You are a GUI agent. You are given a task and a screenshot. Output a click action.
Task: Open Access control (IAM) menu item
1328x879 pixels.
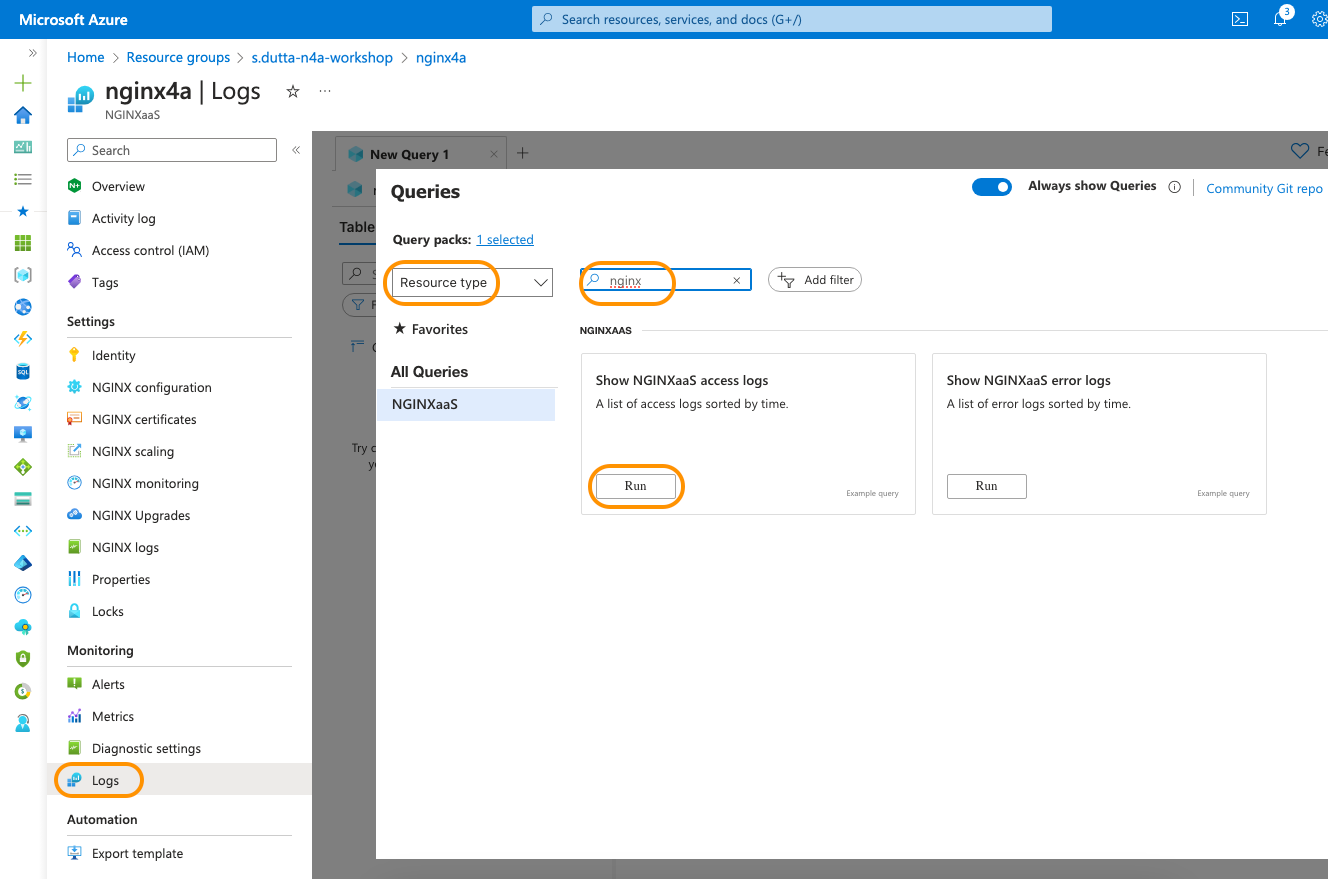[x=150, y=250]
